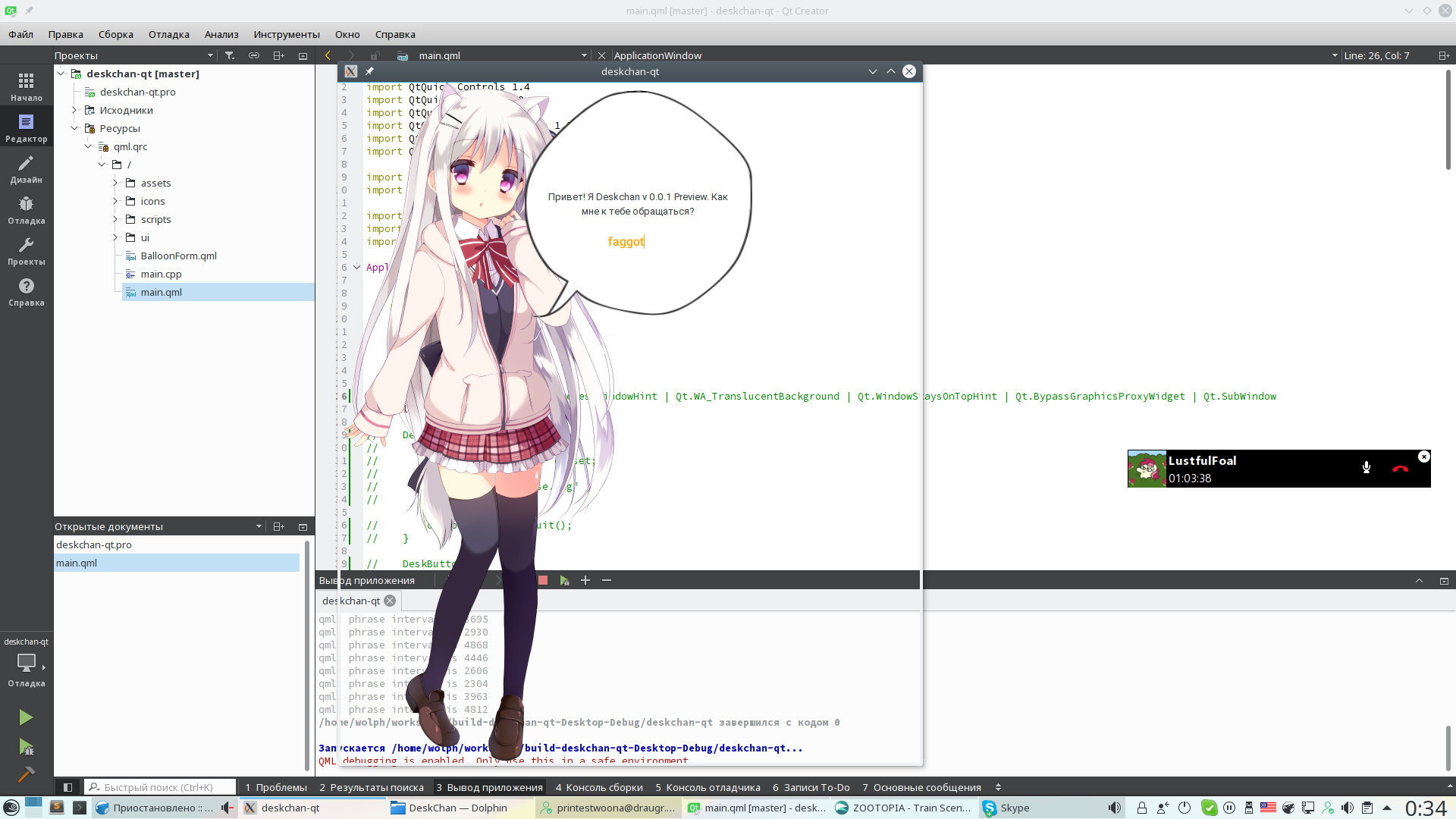Click the Быстрый поиск locator field
Image resolution: width=1456 pixels, height=819 pixels.
click(159, 787)
